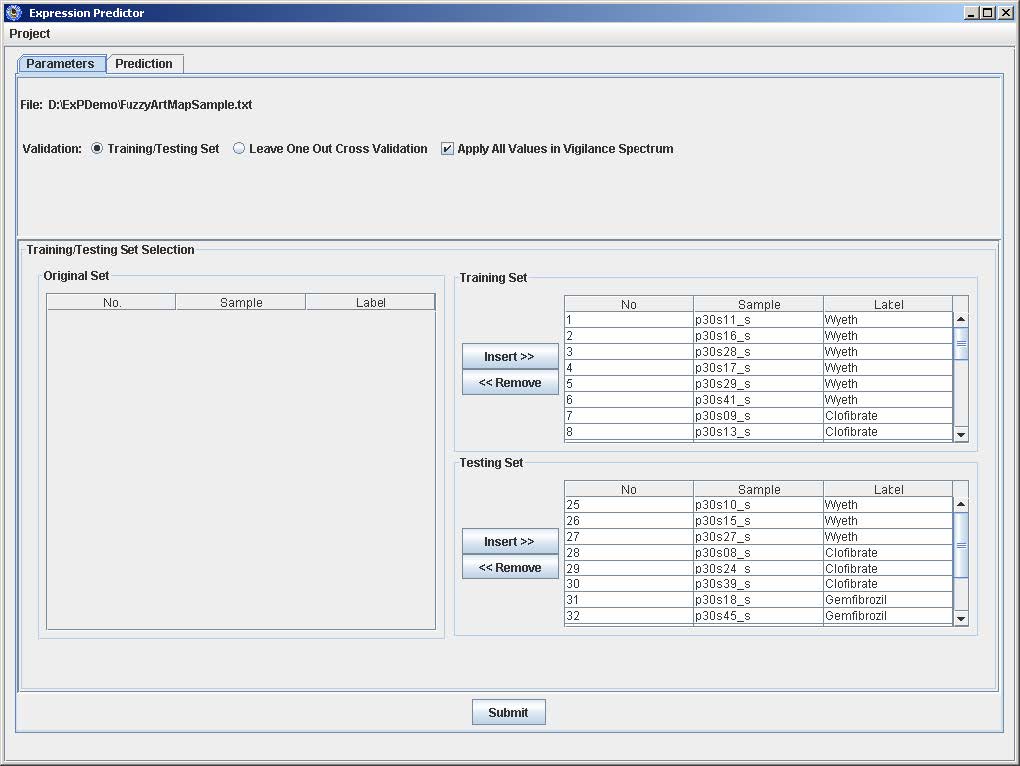Select training sample p30s11_s
1020x766 pixels.
pos(758,320)
